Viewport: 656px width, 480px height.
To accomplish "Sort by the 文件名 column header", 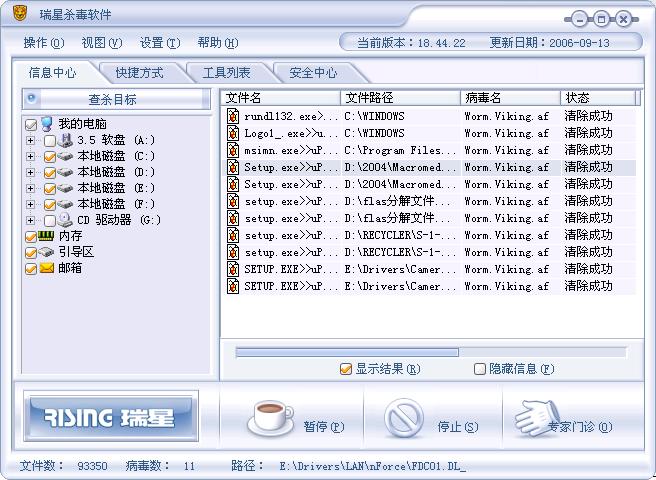I will 280,98.
